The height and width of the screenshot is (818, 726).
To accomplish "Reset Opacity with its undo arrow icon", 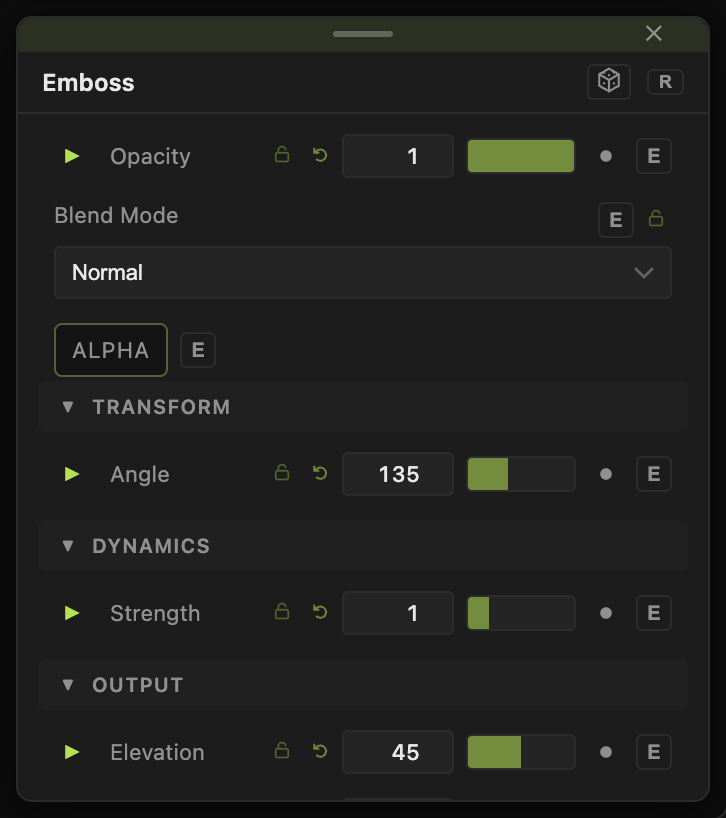I will [x=320, y=155].
